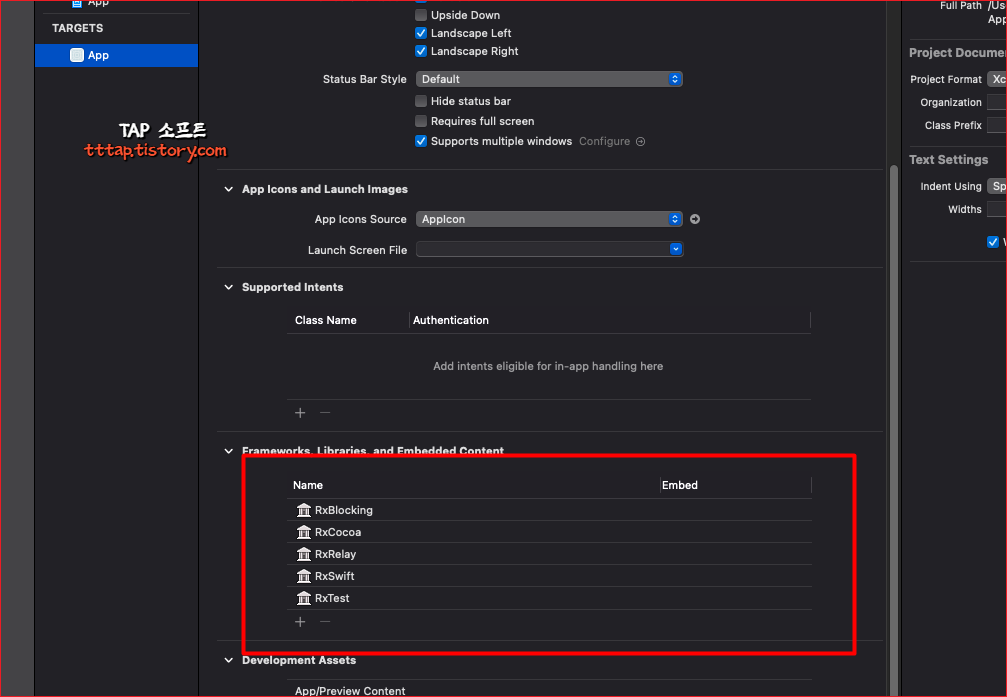Click the library icon beside RxTest
Viewport: 1007px width, 697px height.
304,598
